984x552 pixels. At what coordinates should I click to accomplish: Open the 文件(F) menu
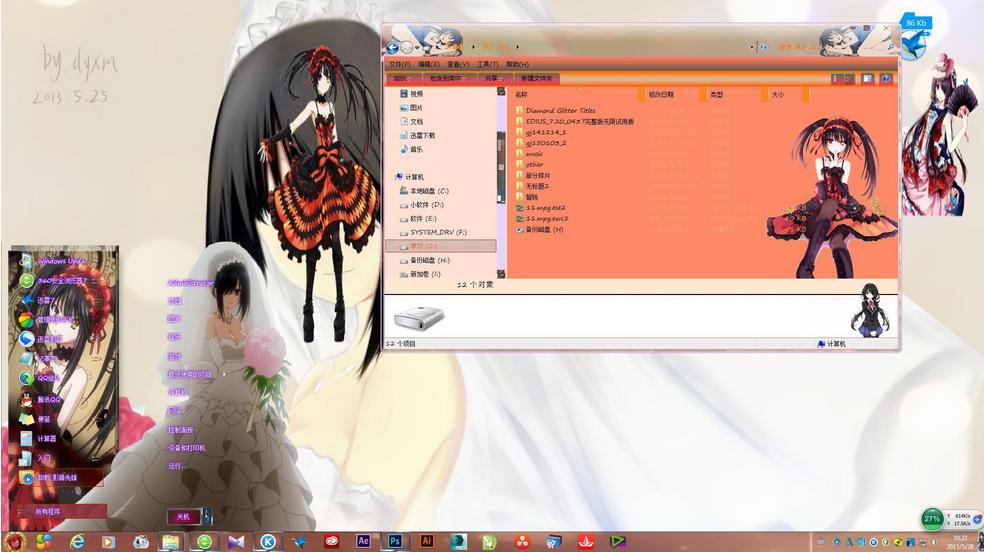[x=399, y=64]
